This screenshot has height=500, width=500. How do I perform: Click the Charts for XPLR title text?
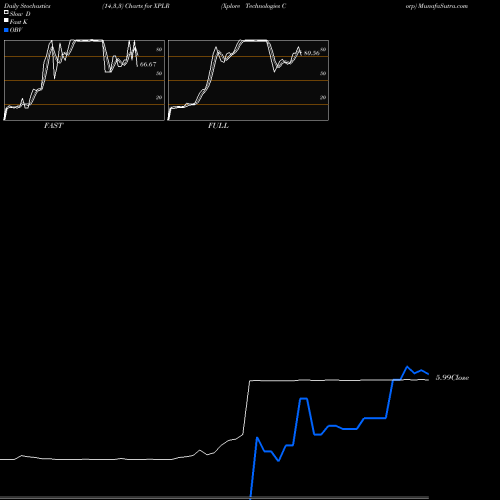(x=147, y=6)
